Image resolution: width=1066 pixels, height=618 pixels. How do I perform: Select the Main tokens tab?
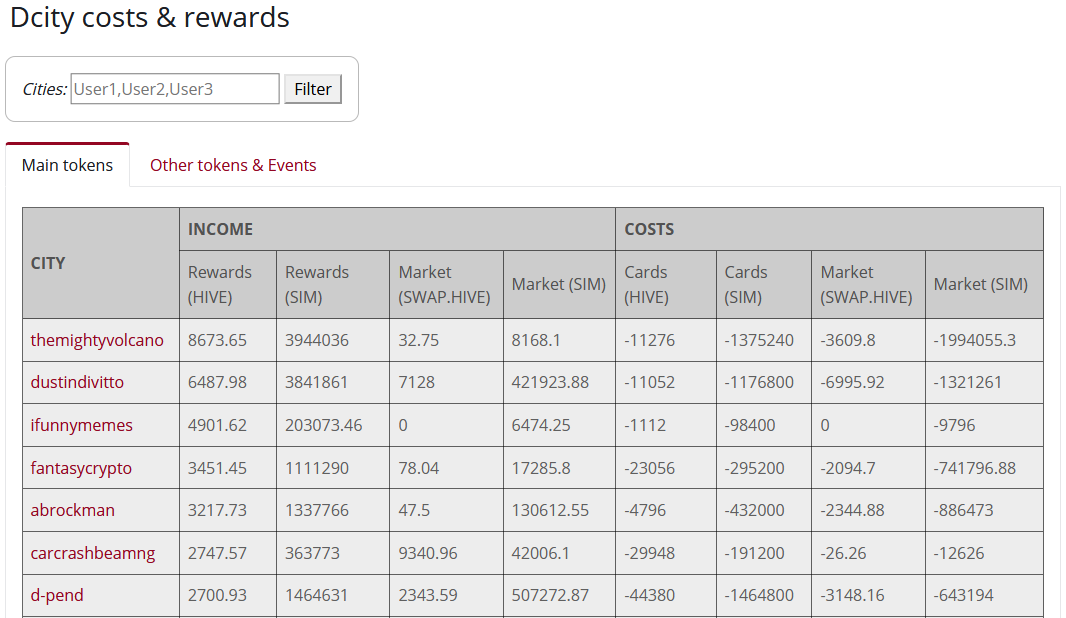tap(67, 165)
